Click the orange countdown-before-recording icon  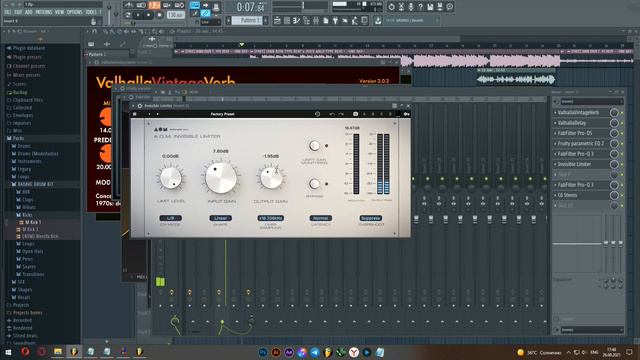coord(154,5)
